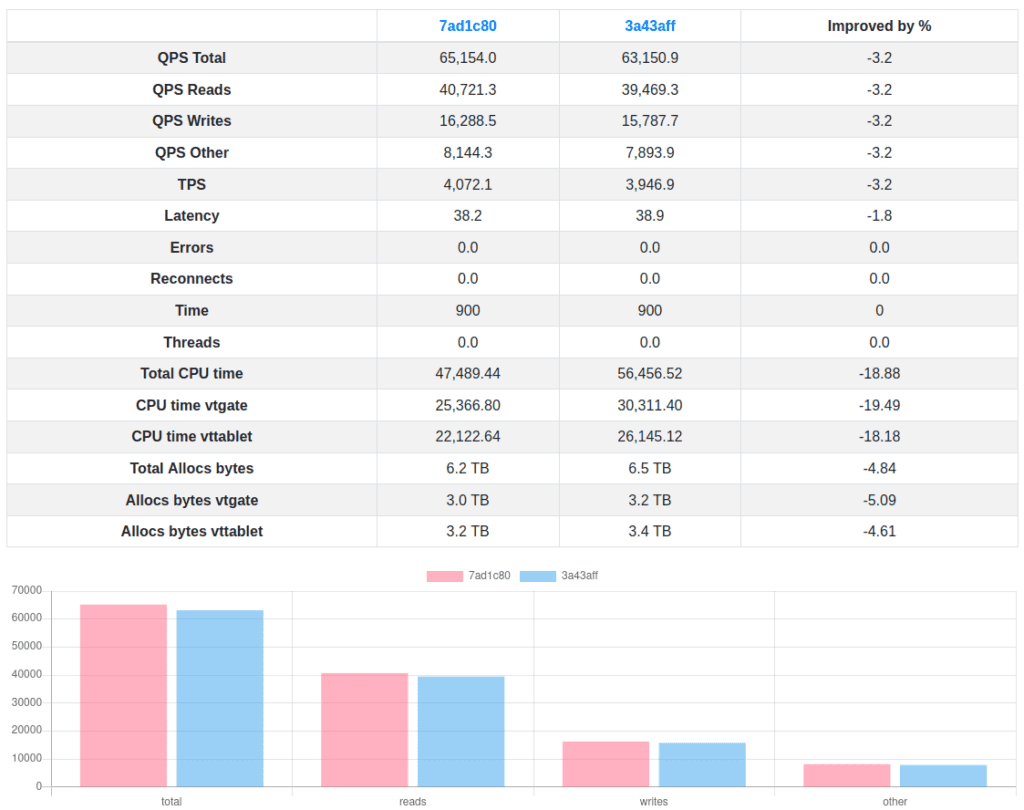Select the blue bar in other group

[x=943, y=775]
